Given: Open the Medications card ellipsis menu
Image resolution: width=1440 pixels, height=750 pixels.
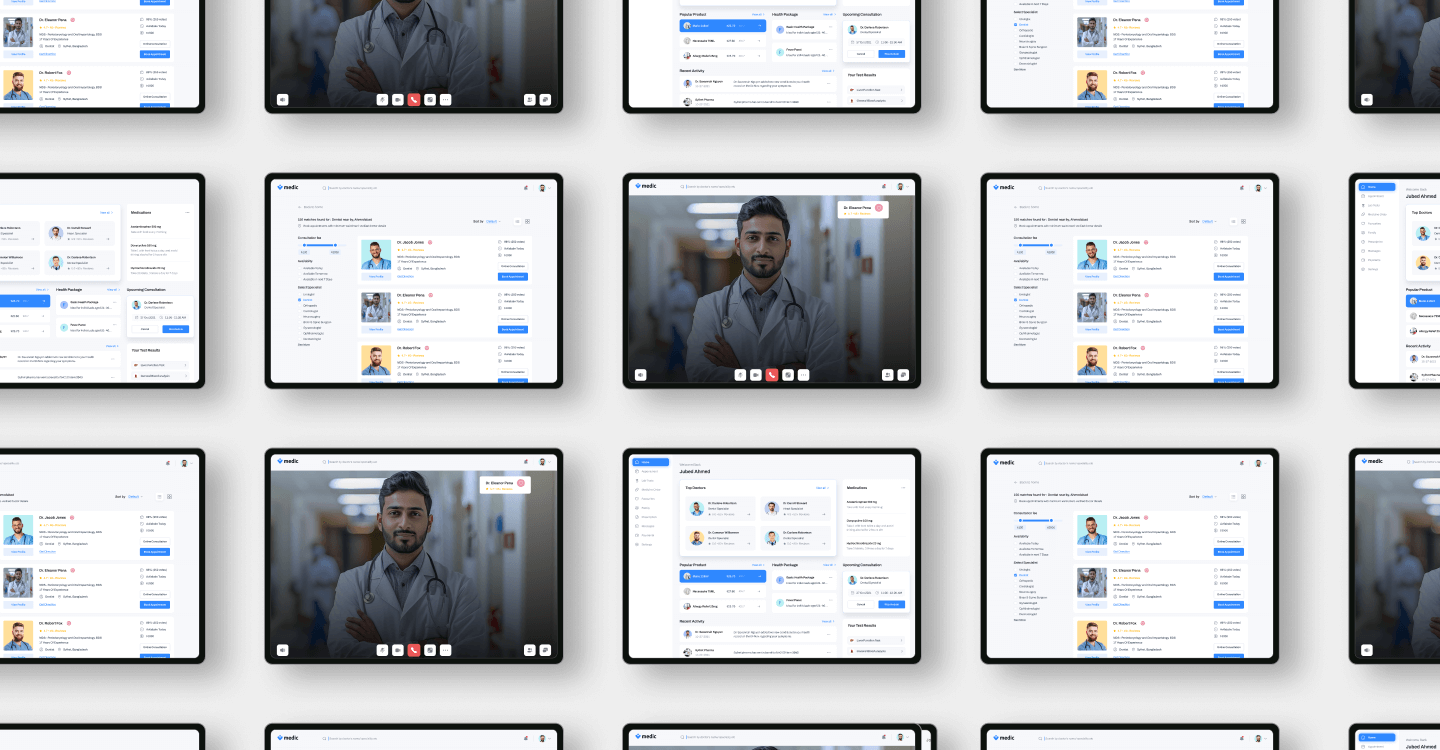Looking at the screenshot, I should [x=903, y=487].
